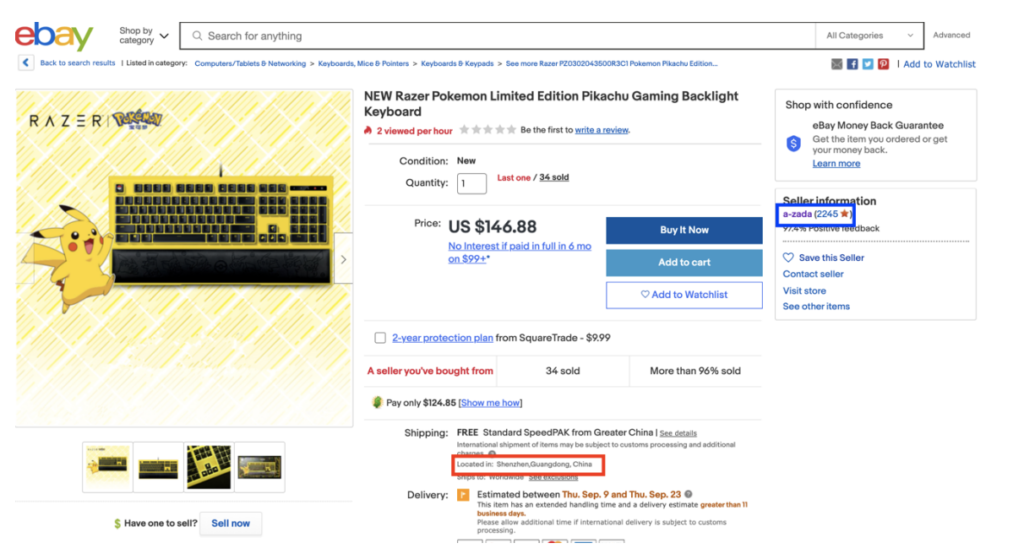Open the All Categories dropdown
Screen dimensions: 1024x554
(870, 36)
